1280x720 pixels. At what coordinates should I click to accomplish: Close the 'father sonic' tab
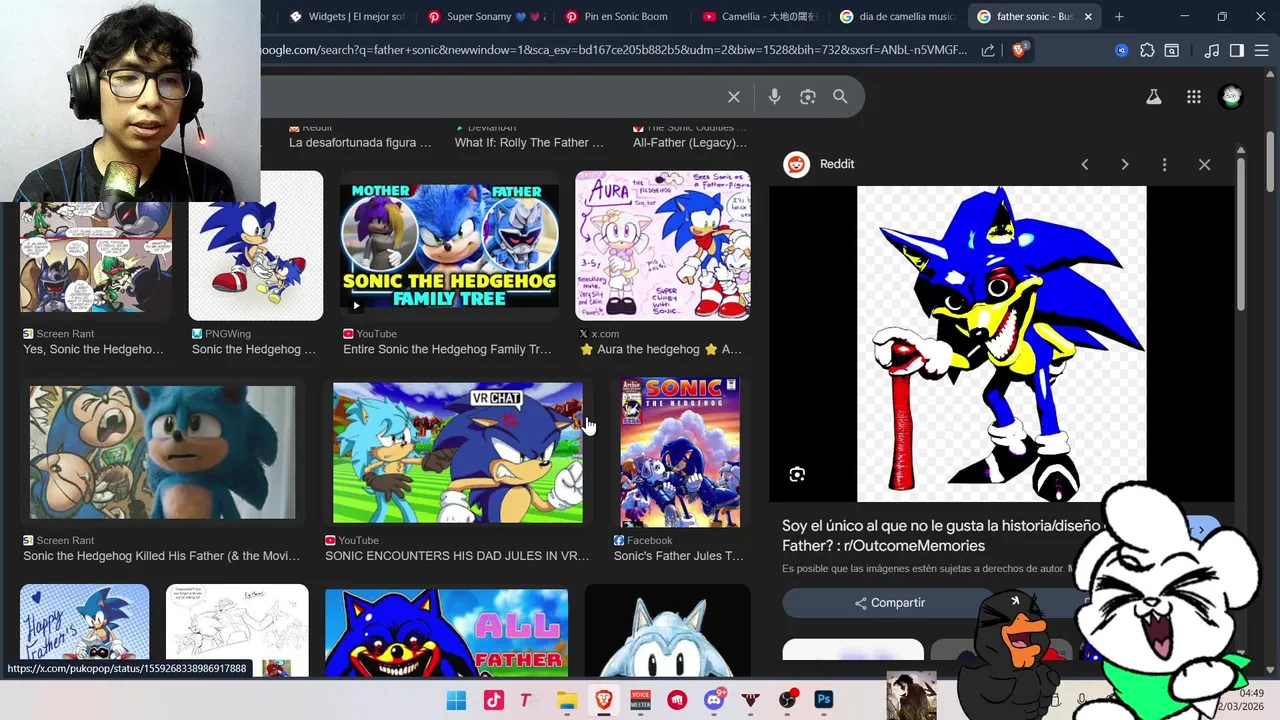[1088, 16]
